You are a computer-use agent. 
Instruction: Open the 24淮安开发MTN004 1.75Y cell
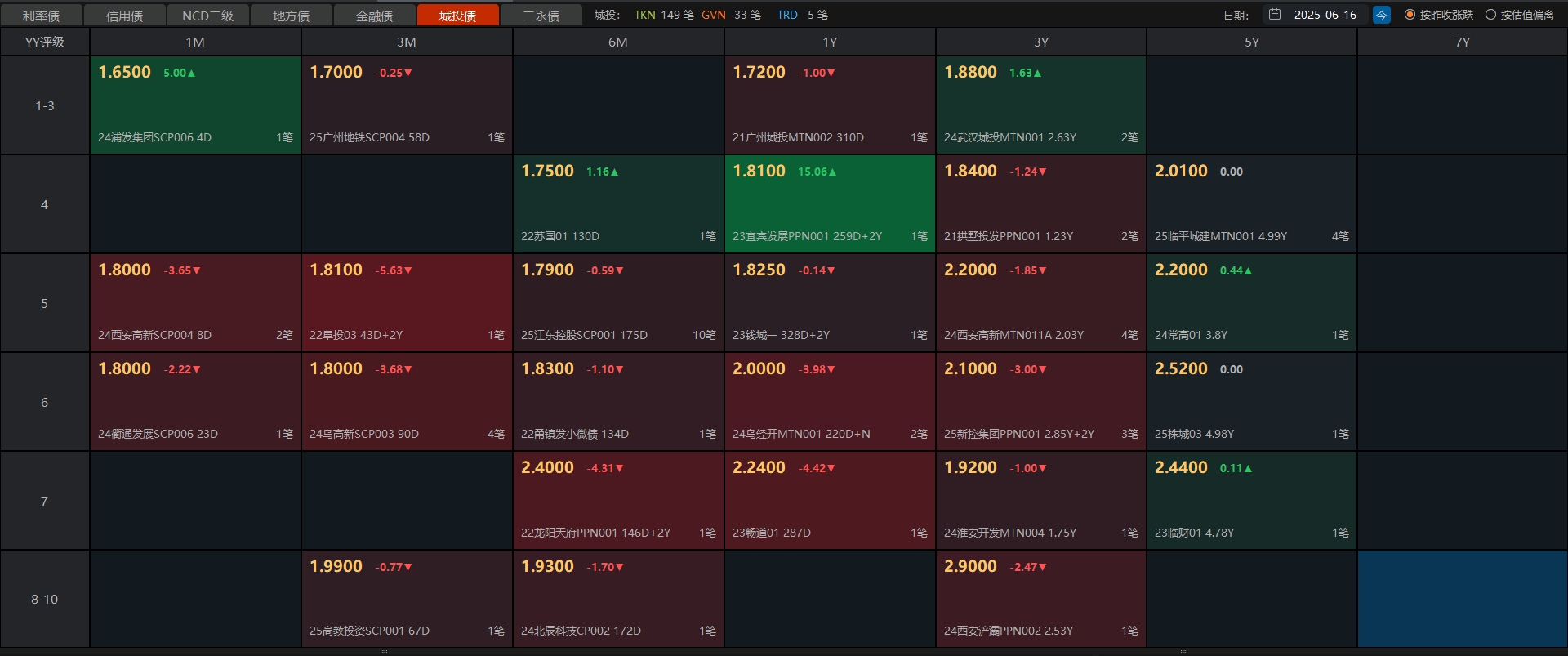point(1041,501)
